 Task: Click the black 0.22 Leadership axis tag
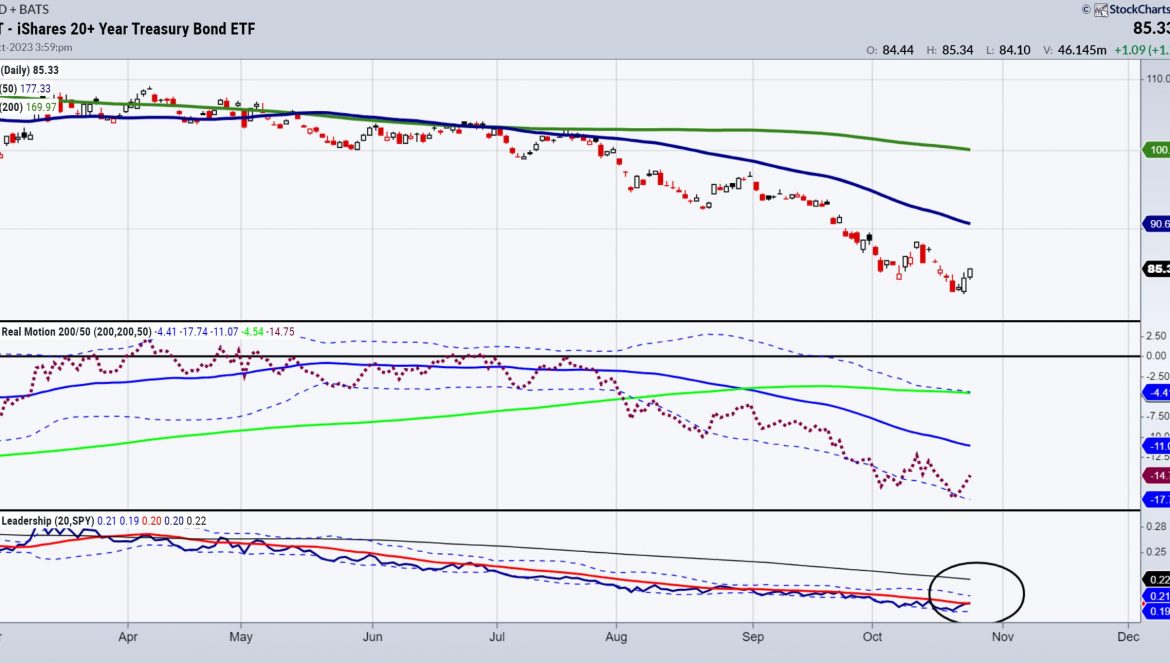click(1157, 579)
